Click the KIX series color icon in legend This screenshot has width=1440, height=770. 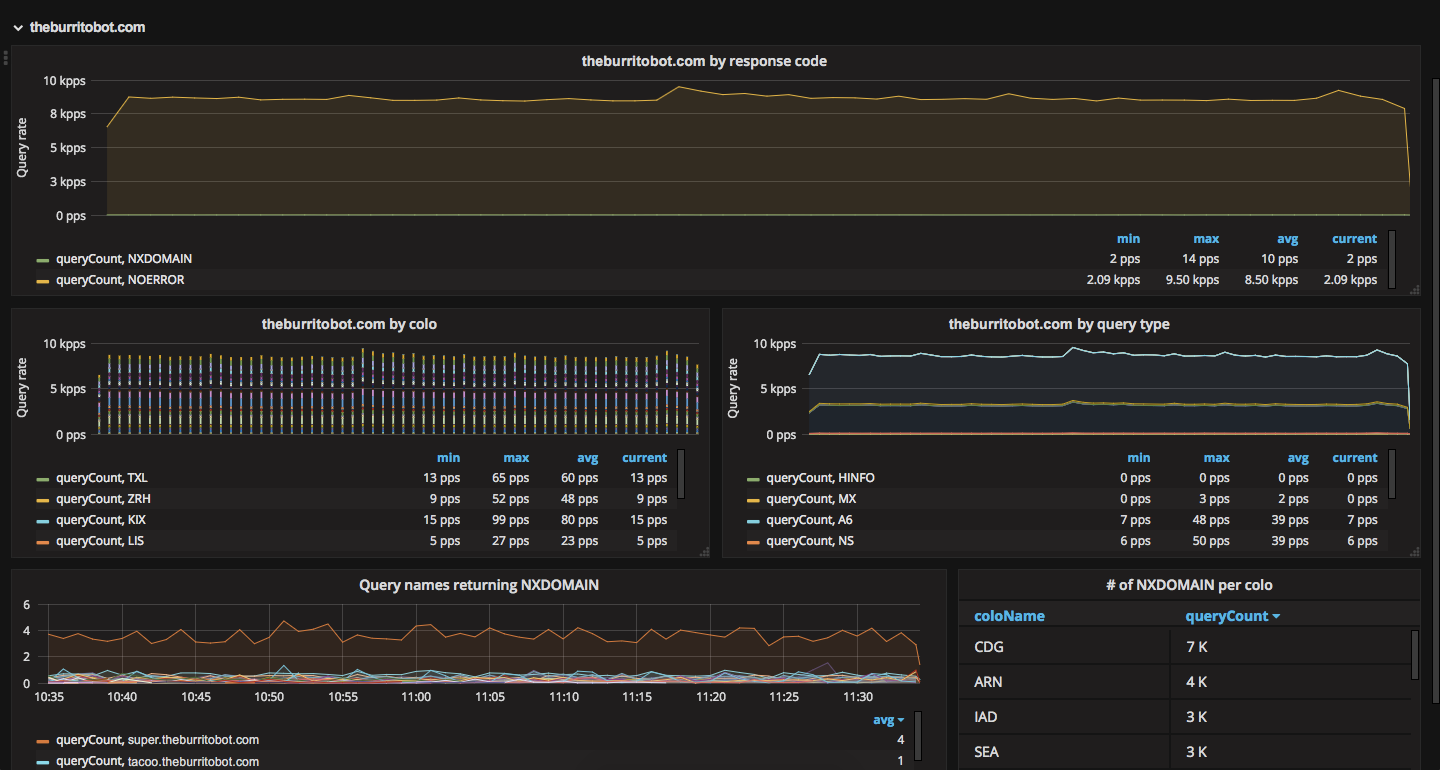pos(42,520)
